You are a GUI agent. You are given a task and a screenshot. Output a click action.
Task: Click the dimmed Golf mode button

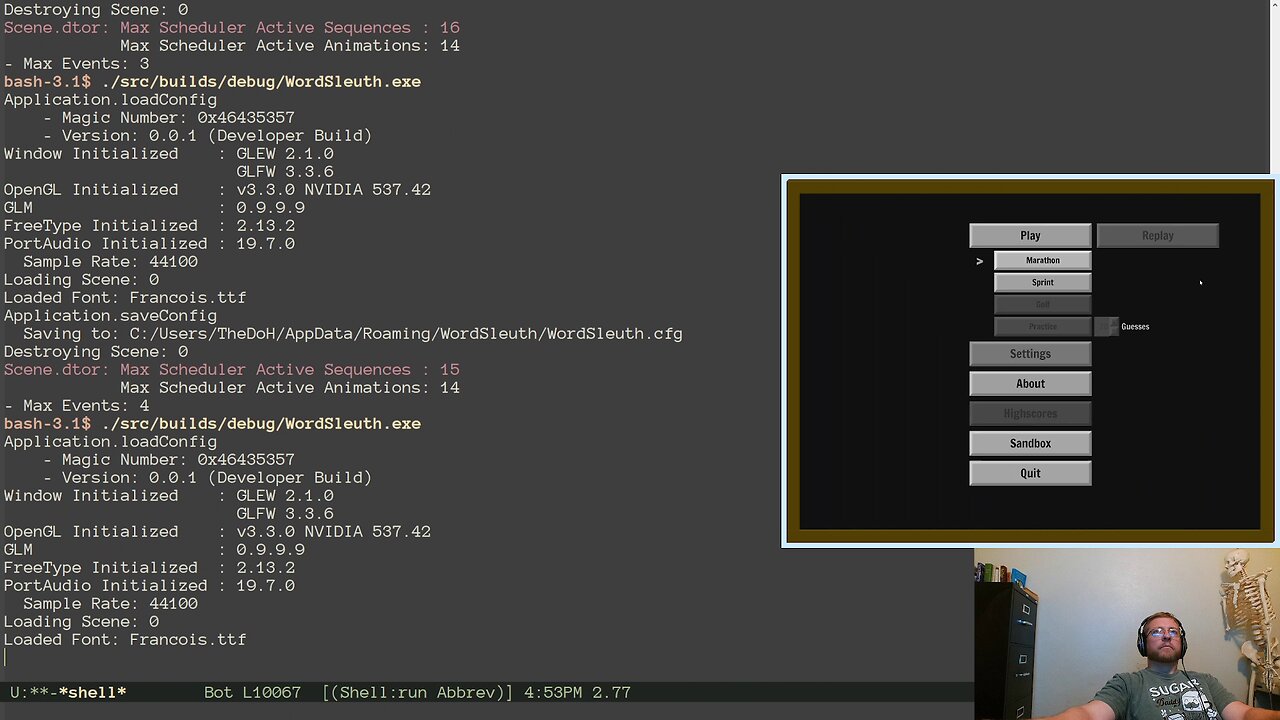(1042, 304)
